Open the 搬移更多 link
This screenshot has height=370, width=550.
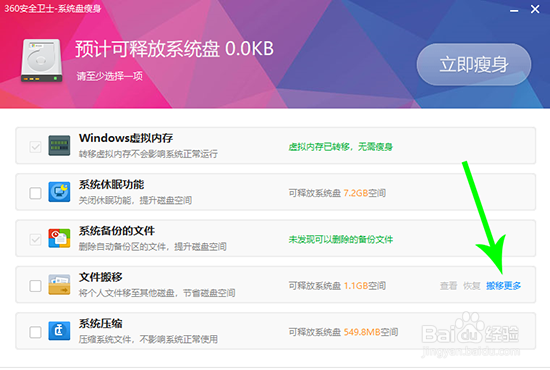click(503, 286)
